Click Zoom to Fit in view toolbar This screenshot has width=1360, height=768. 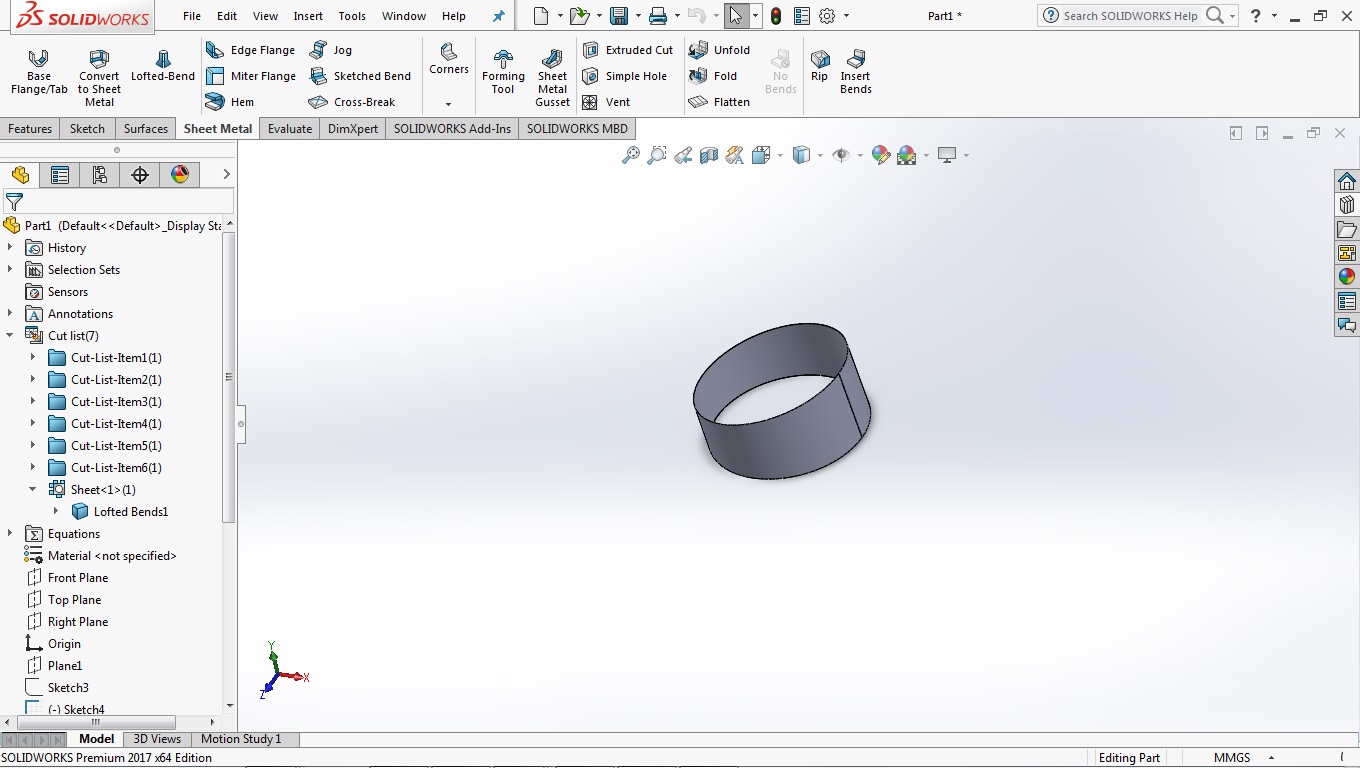point(631,155)
